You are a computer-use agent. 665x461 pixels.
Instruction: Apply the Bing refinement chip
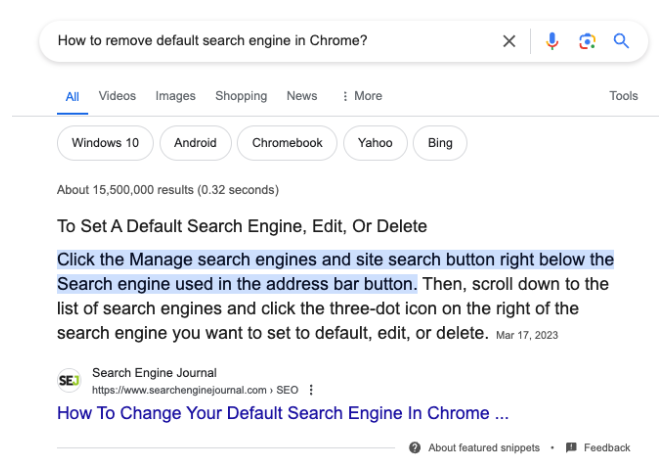pos(440,143)
